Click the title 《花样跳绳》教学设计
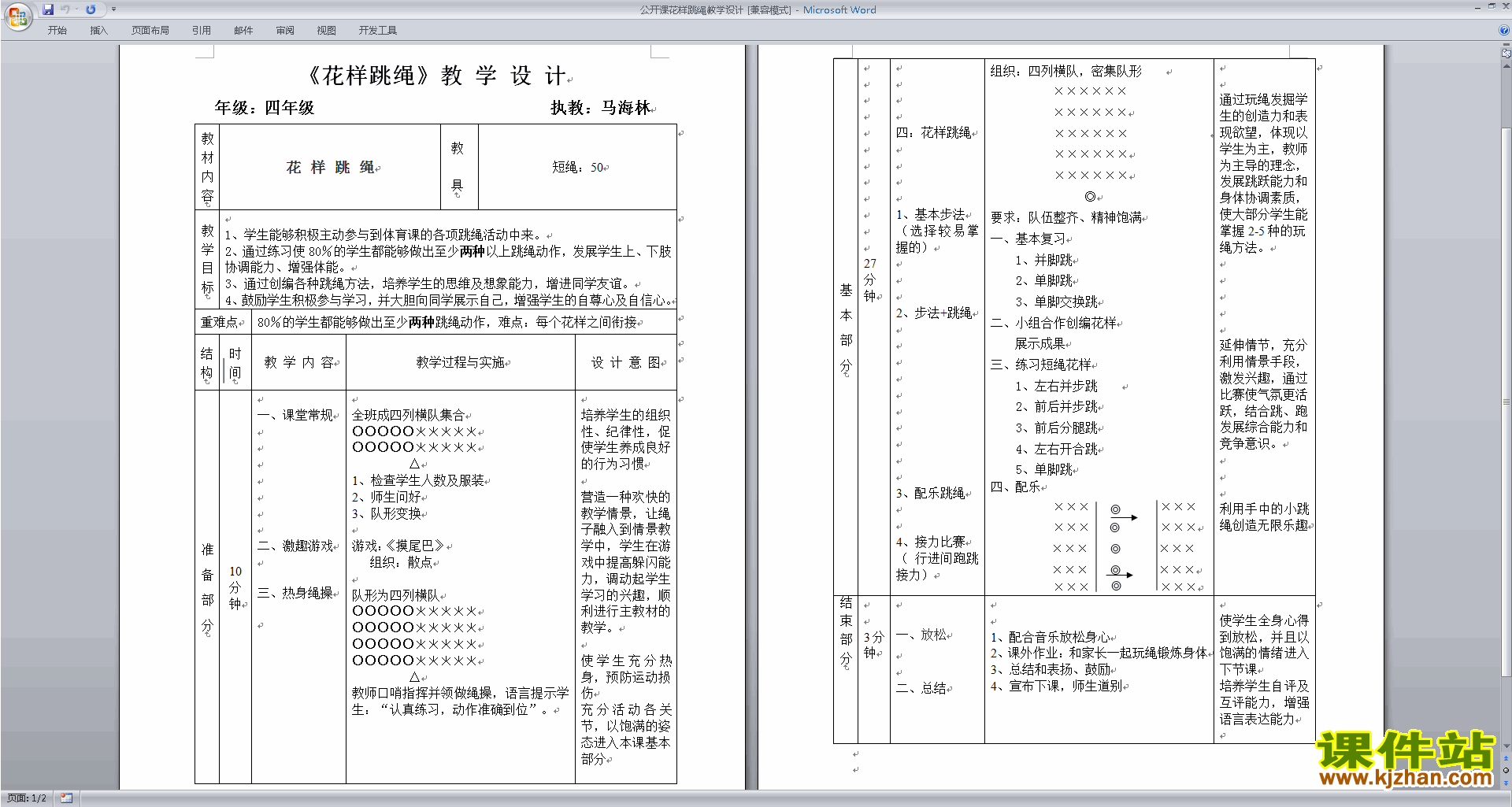 (435, 76)
